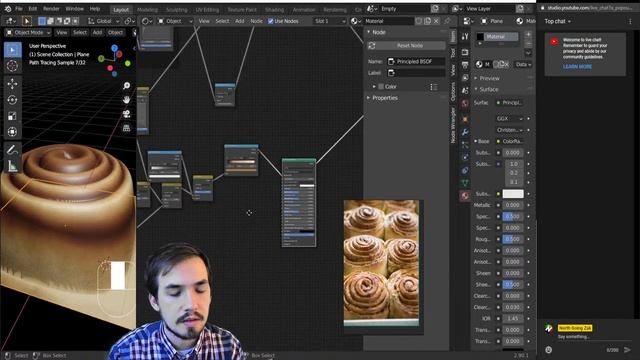Open the Output properties tab icon
Viewport: 640px width, 360px height.
pyautogui.click(x=465, y=65)
